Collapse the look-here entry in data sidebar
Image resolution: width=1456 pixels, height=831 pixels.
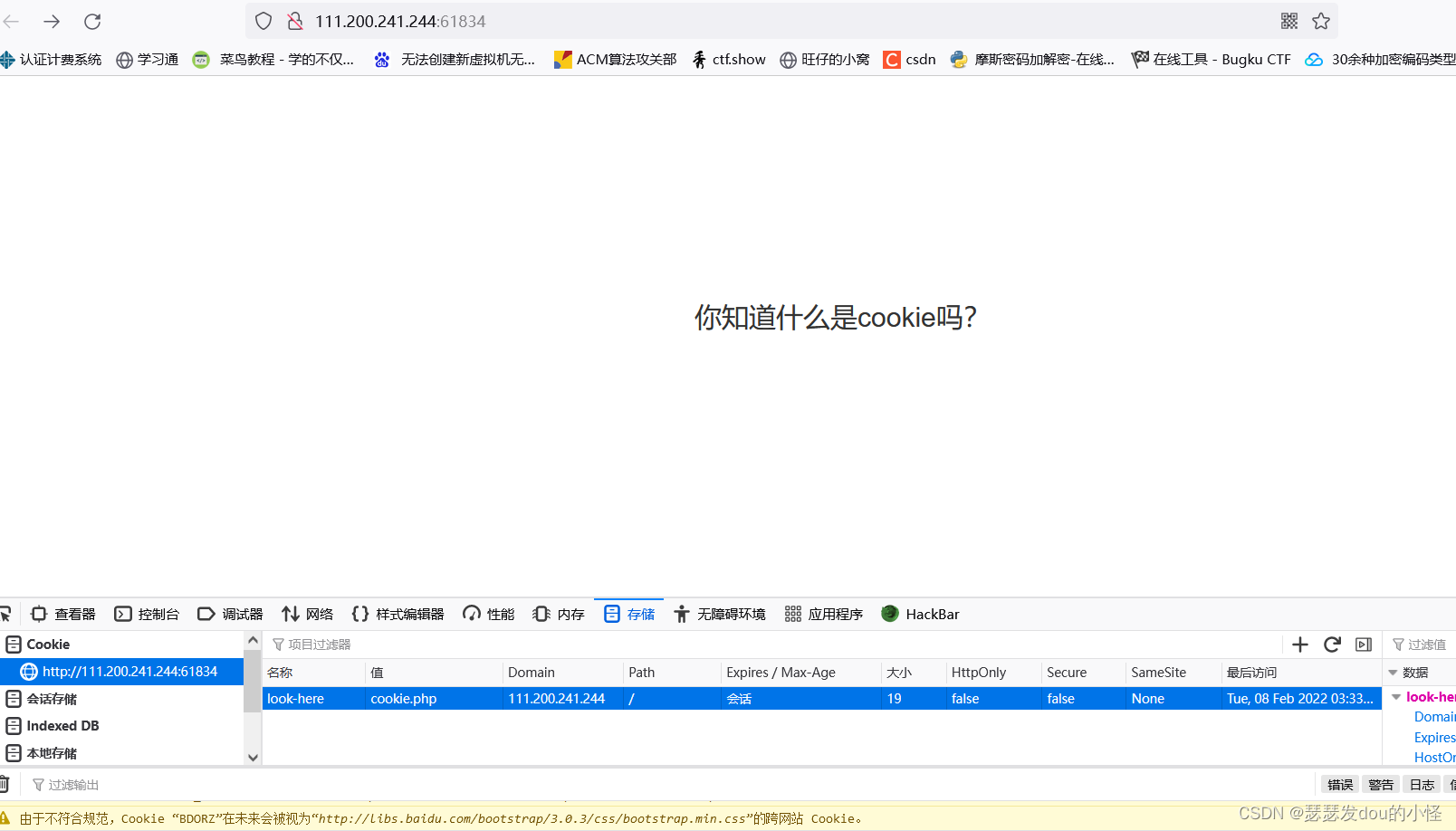click(1397, 697)
